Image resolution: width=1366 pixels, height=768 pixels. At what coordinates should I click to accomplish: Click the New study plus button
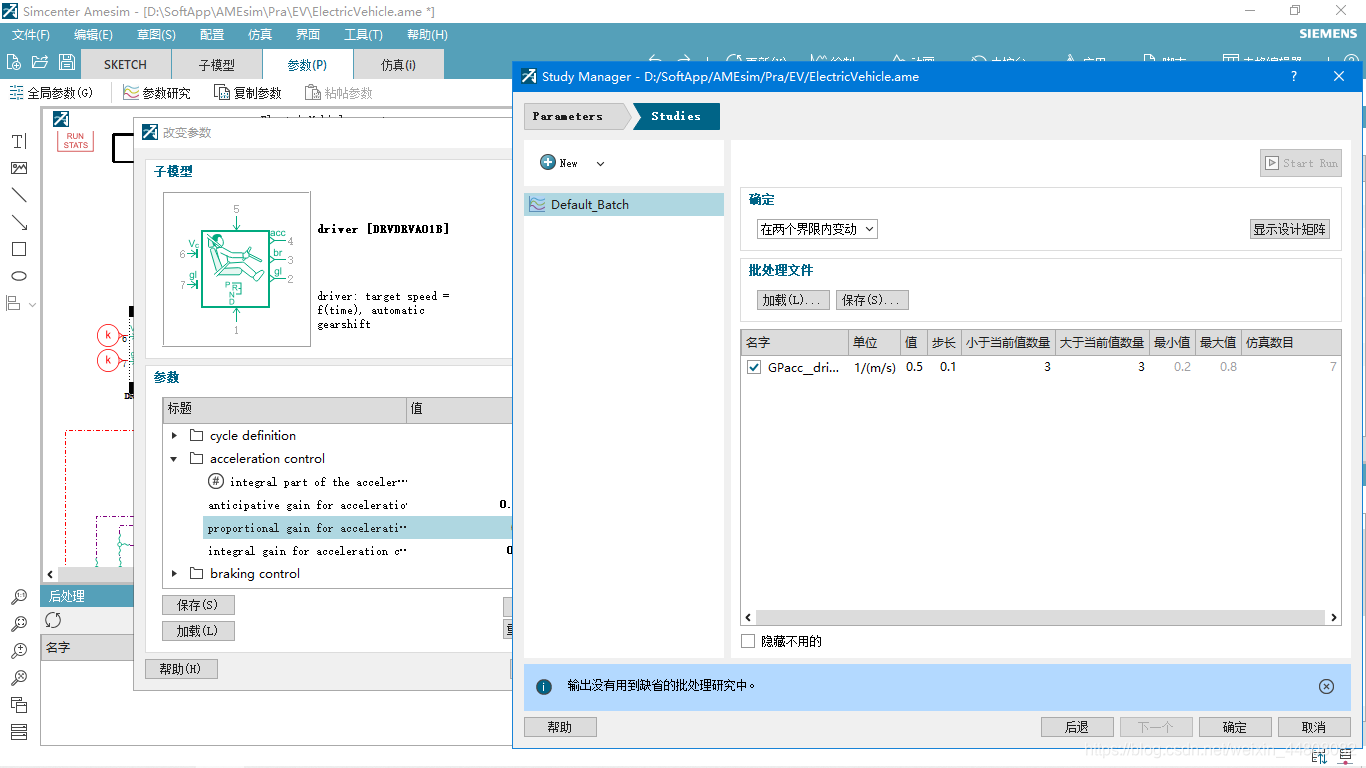559,163
